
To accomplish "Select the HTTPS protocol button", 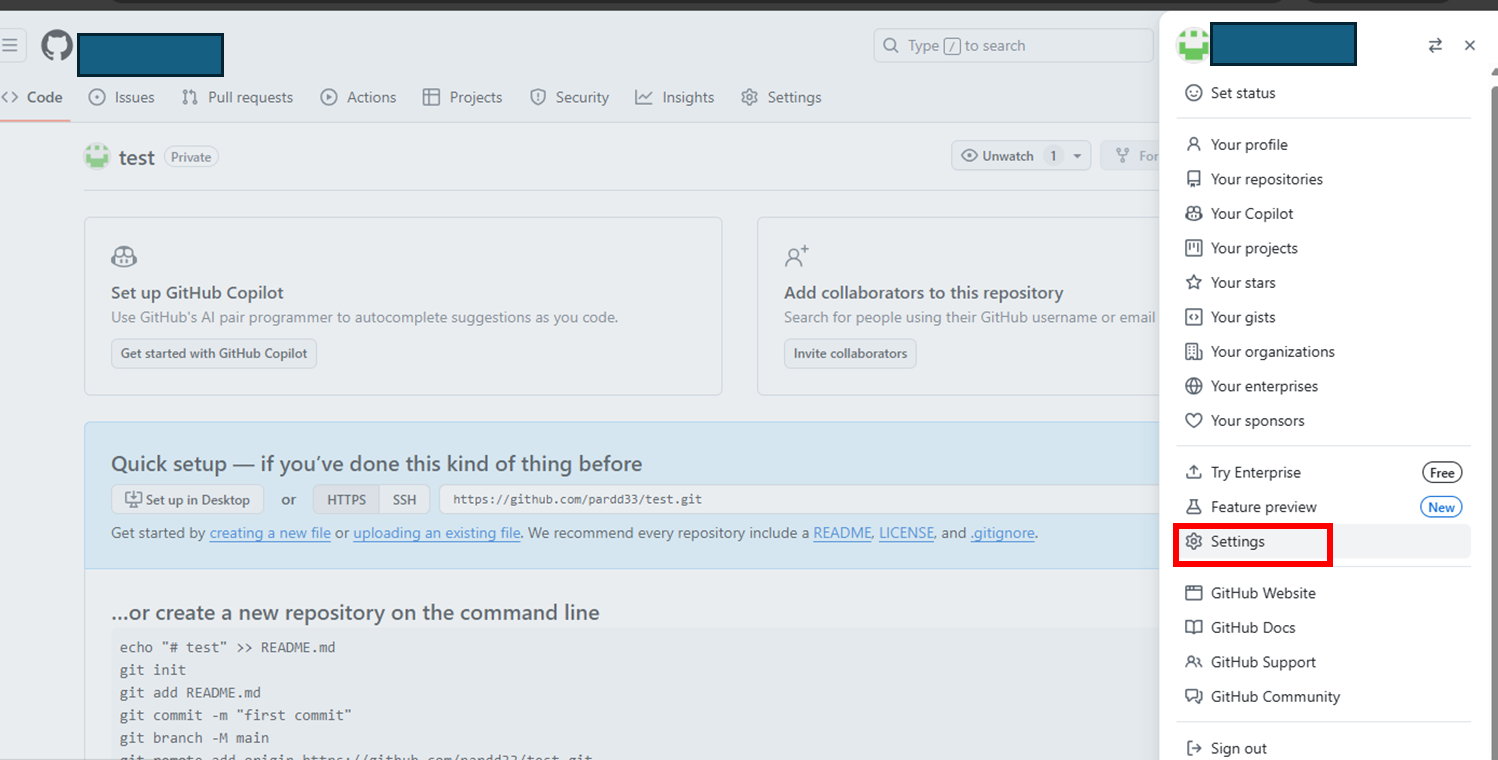I will (x=347, y=499).
